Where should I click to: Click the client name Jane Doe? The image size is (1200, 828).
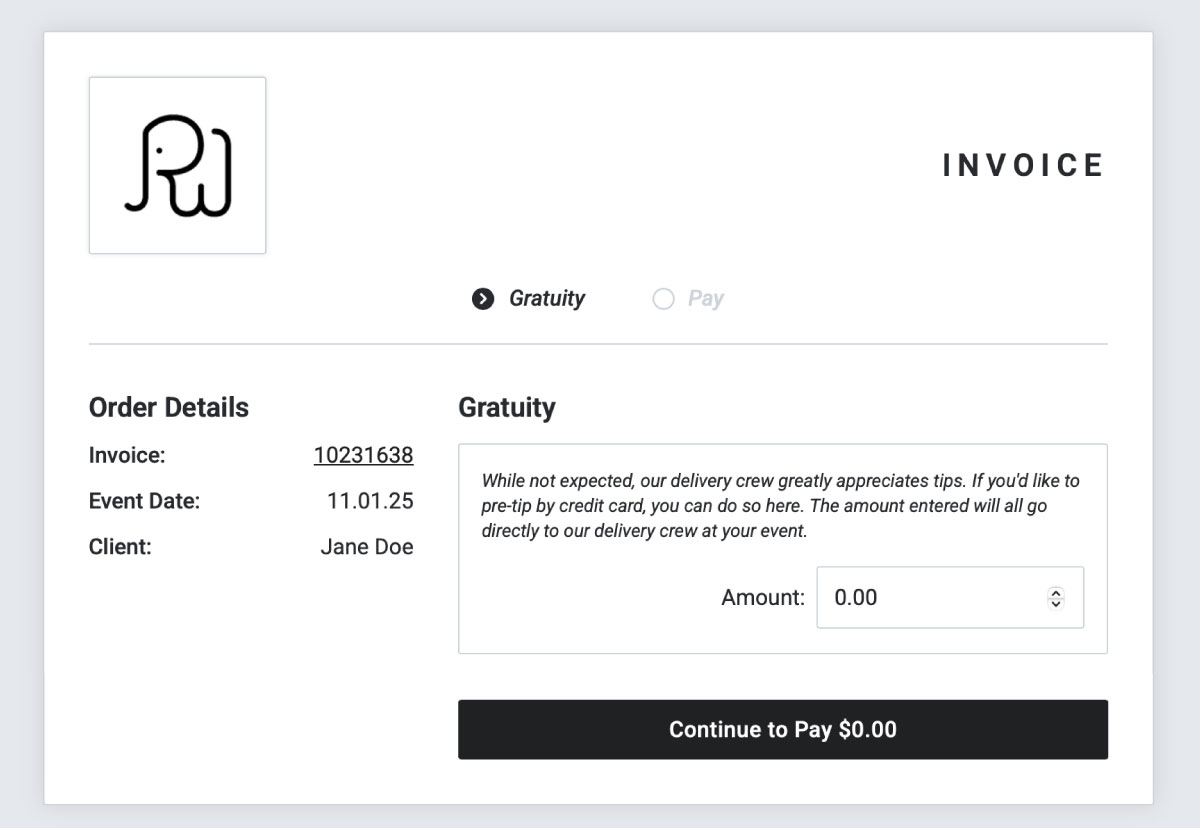point(366,547)
